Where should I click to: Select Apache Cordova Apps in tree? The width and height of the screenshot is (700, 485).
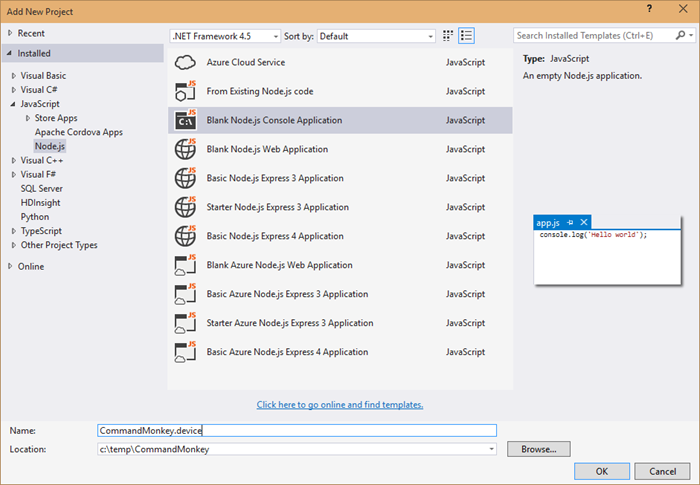click(x=78, y=132)
